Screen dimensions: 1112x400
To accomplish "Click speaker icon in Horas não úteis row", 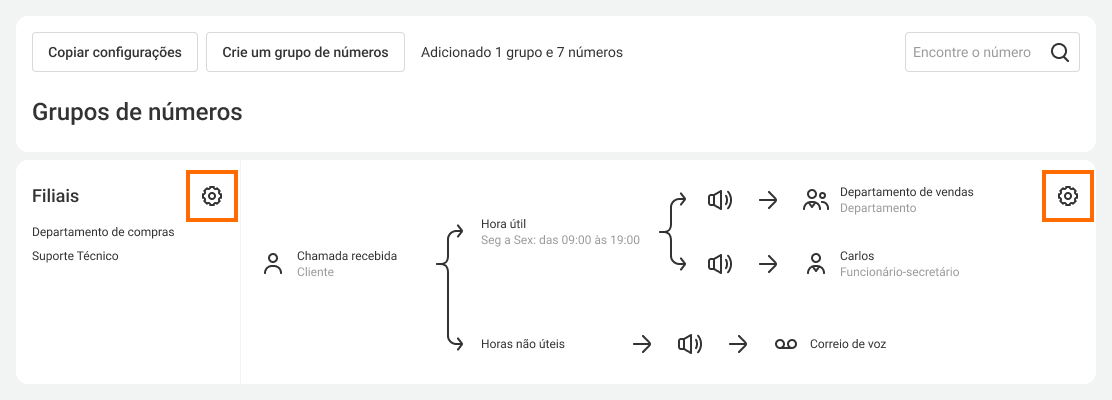I will [689, 344].
